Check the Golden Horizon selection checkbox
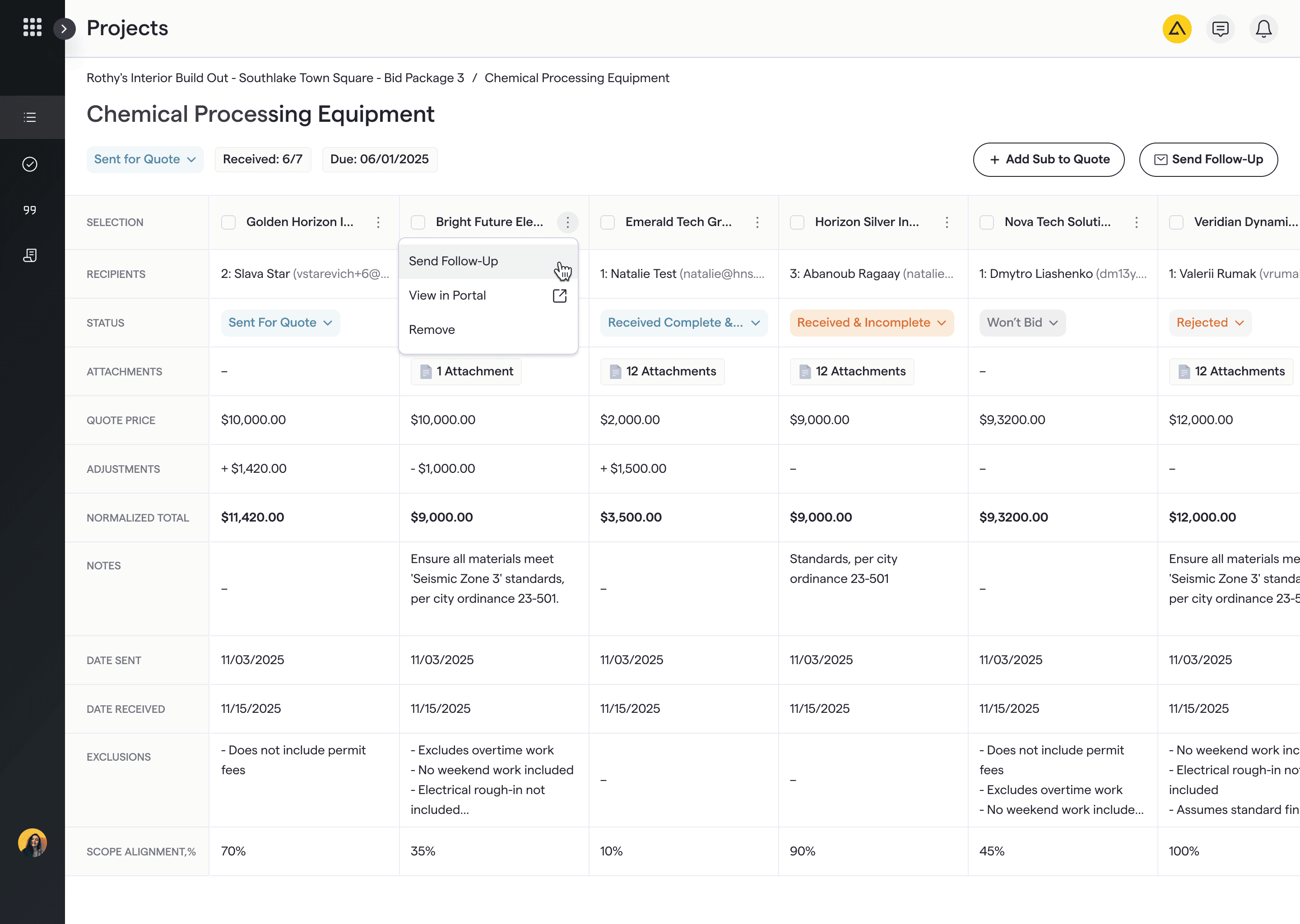1300x924 pixels. [228, 223]
